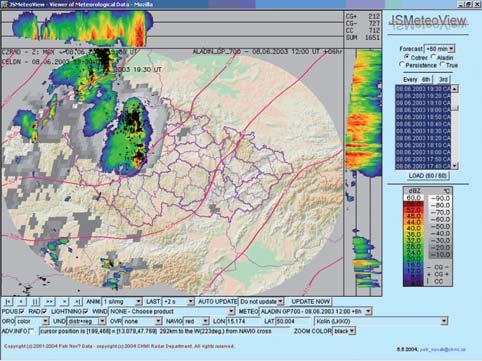The width and height of the screenshot is (482, 361).
Task: Select the Aladin forecast radio button
Action: pyautogui.click(x=433, y=57)
